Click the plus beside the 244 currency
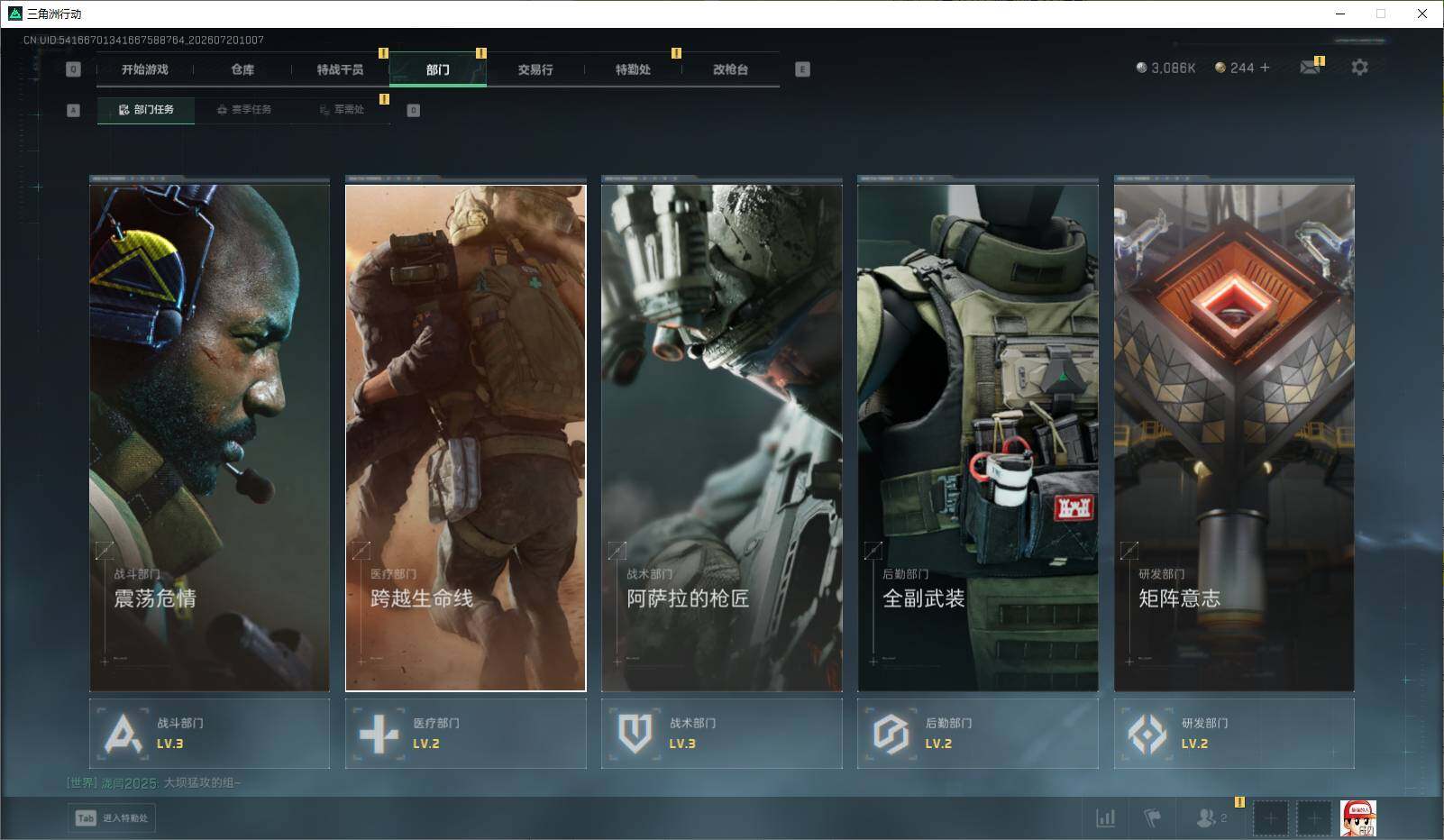The width and height of the screenshot is (1444, 840). point(1264,68)
